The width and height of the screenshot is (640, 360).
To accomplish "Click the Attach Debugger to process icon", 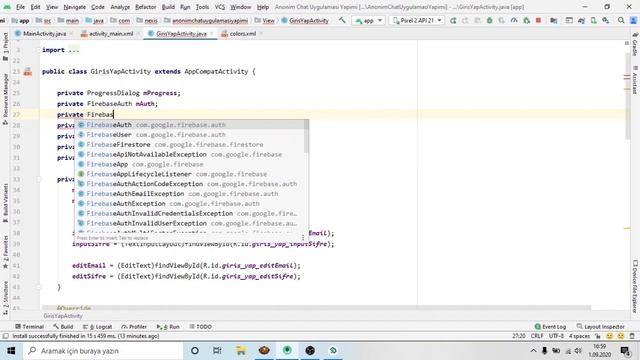I will point(526,20).
